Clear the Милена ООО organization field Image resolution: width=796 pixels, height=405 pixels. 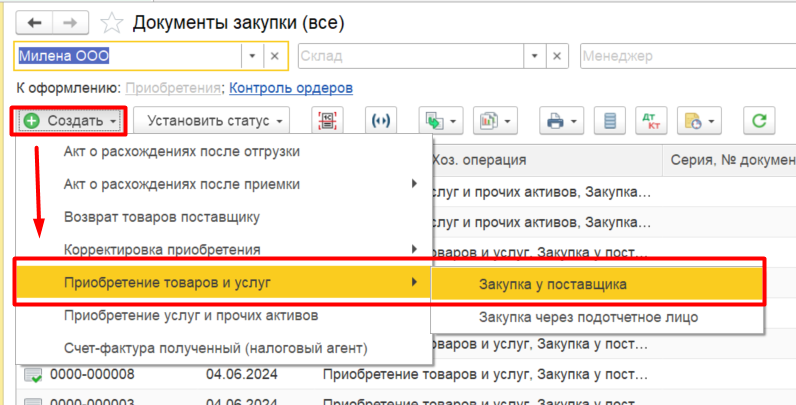click(275, 56)
